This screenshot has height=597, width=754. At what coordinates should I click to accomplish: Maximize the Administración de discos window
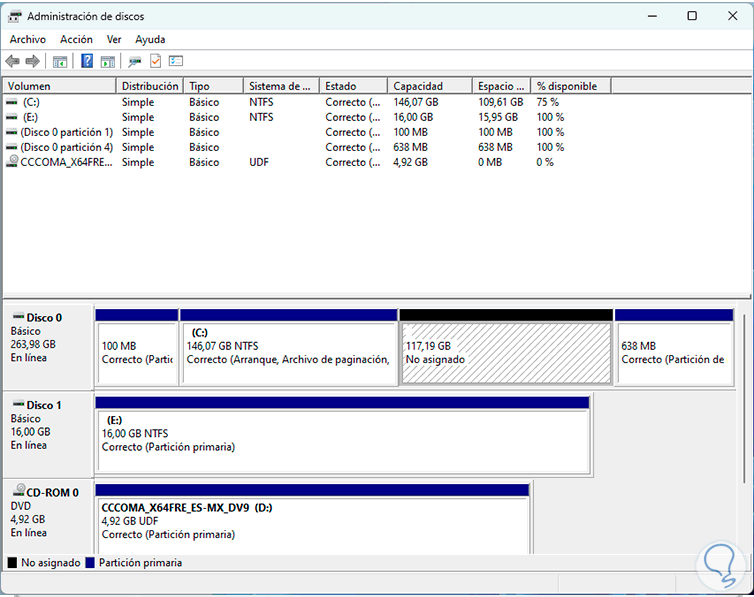(x=692, y=16)
